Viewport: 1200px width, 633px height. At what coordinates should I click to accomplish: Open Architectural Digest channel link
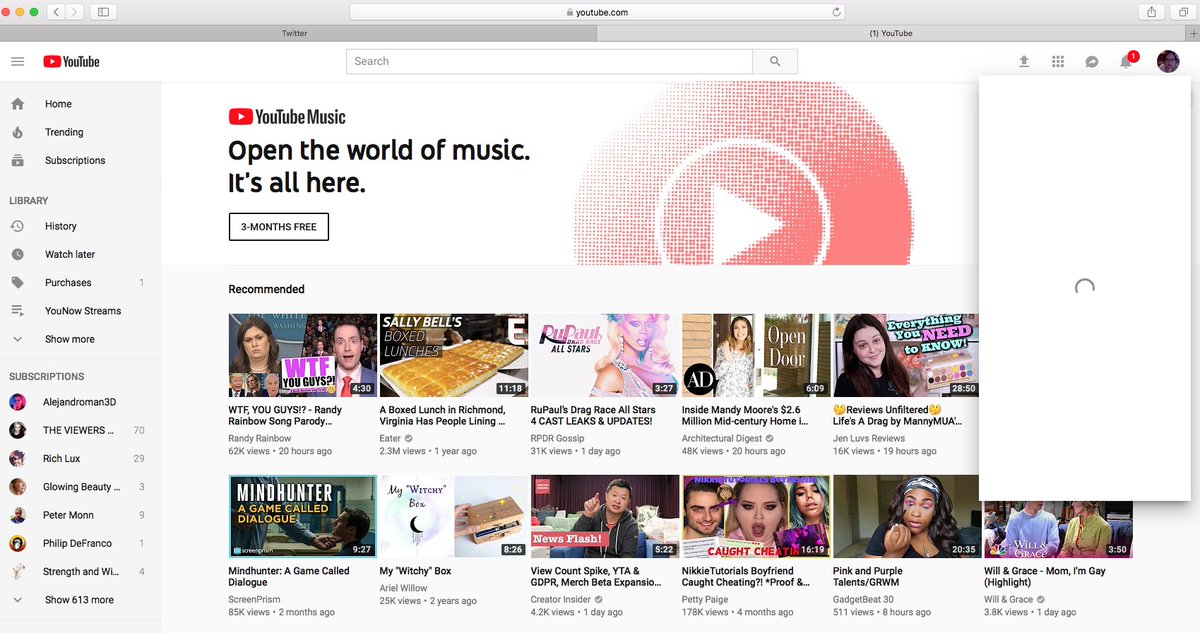coord(722,438)
